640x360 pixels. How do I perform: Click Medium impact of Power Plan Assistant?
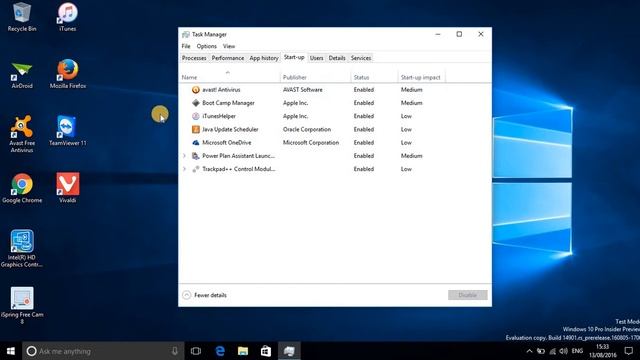(411, 156)
